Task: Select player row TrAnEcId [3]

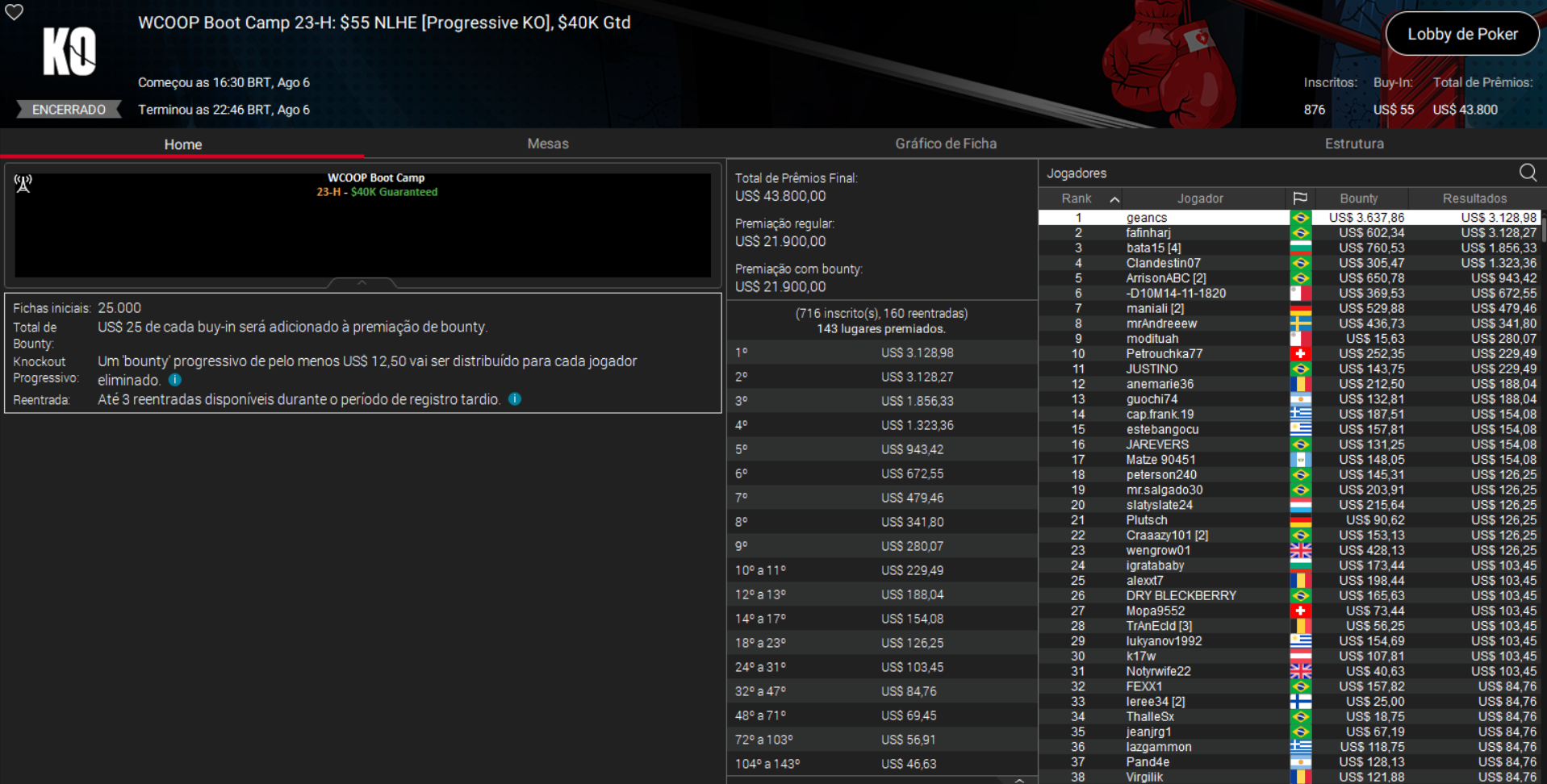Action: [x=1290, y=626]
